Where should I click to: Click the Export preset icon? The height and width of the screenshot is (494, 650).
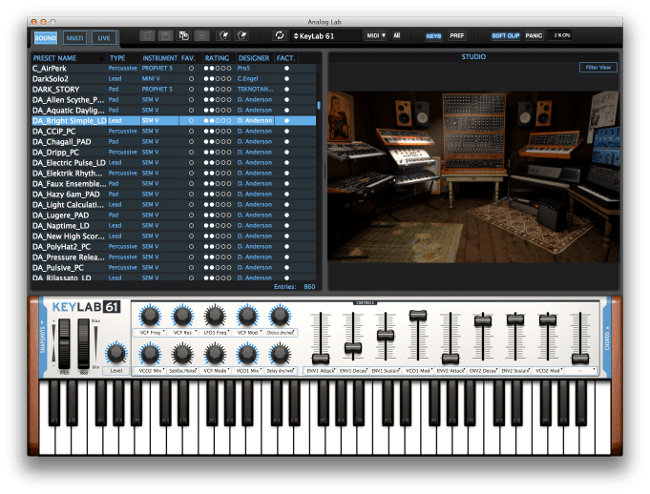(242, 36)
